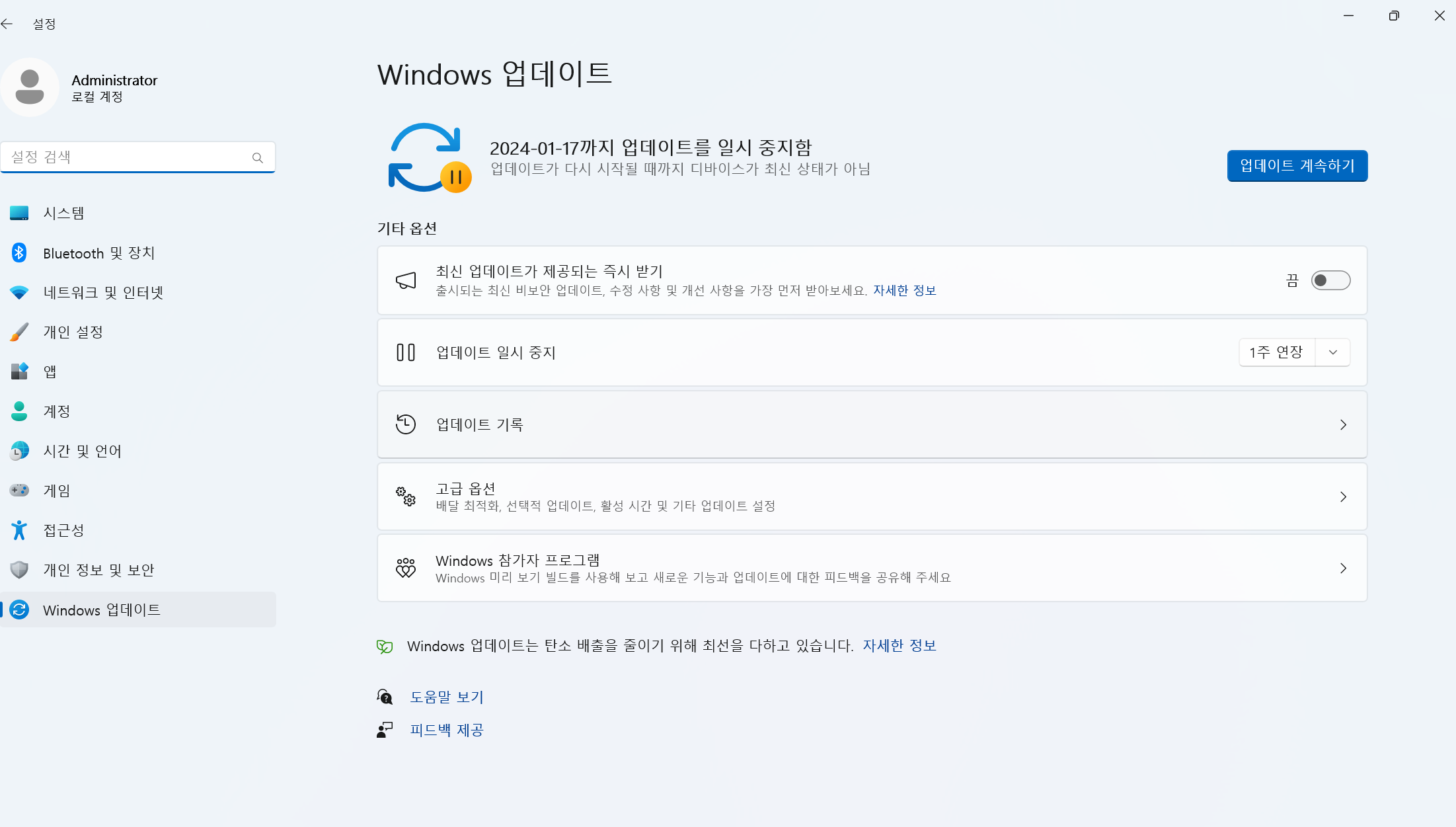Click the accessibility figure icon next to 접근성

coord(19,530)
